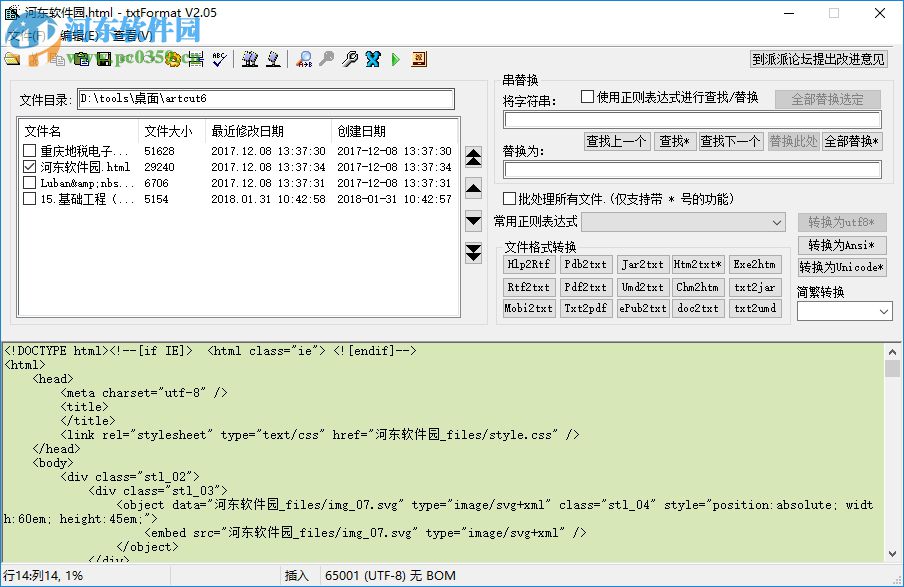Open the 编辑(E) menu
This screenshot has width=904, height=587.
(79, 35)
